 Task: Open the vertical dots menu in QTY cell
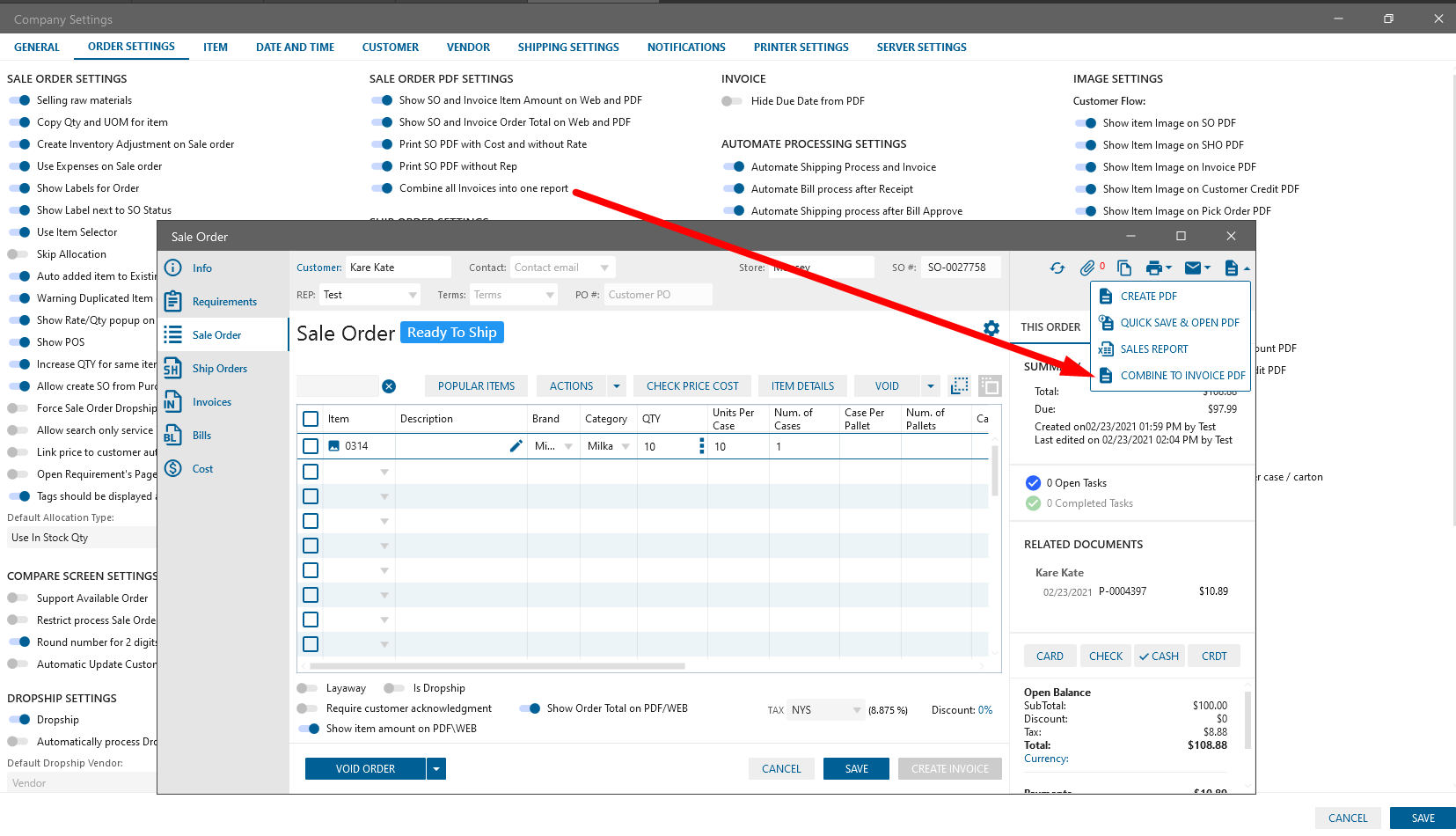[701, 446]
